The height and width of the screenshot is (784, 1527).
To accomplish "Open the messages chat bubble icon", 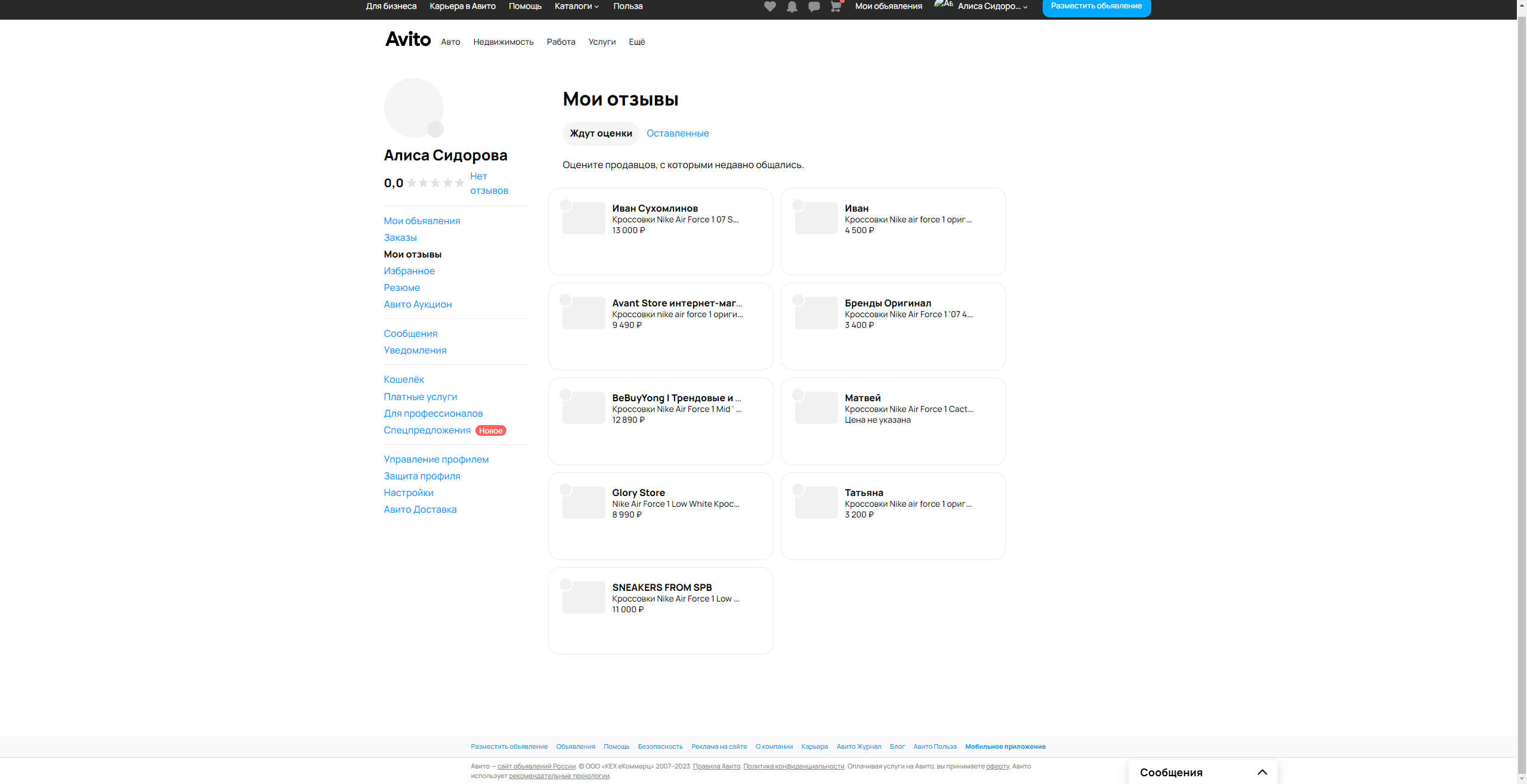I will 814,7.
